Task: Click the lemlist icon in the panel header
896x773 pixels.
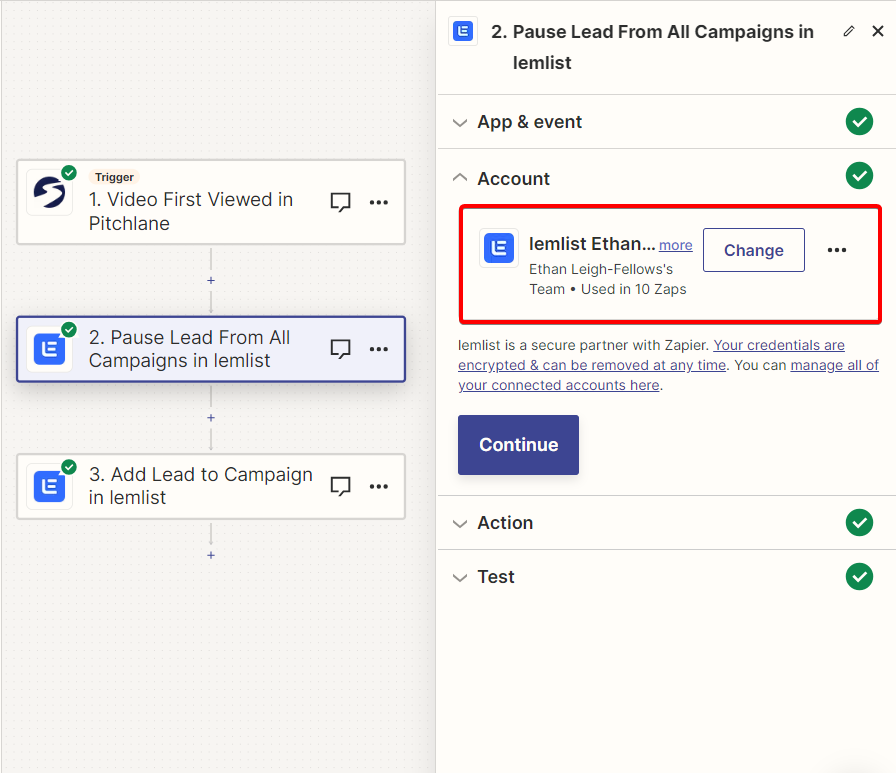Action: (x=463, y=31)
